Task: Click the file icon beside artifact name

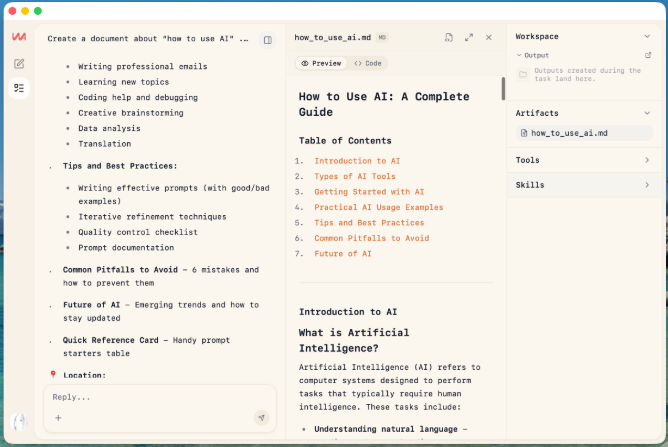Action: pyautogui.click(x=524, y=133)
